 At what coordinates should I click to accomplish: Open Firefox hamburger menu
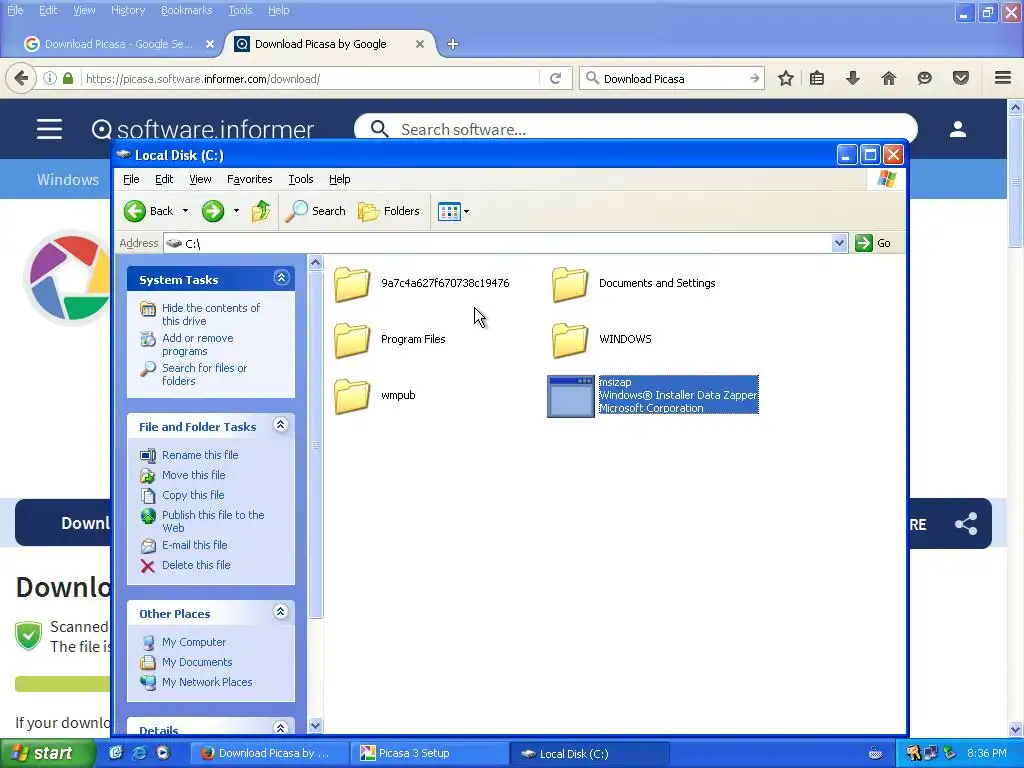point(1003,78)
